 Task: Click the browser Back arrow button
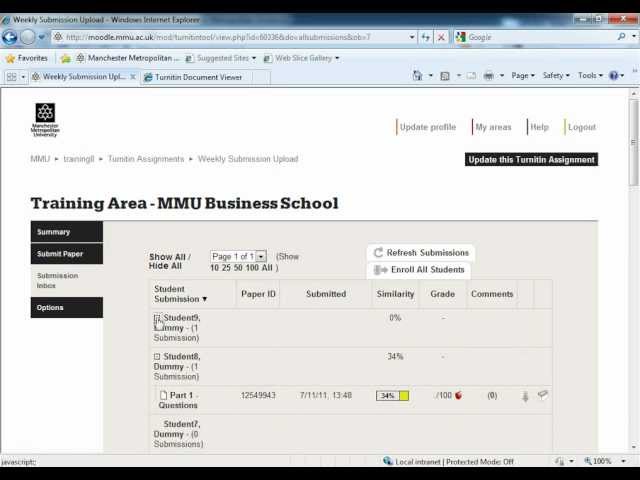tap(10, 37)
